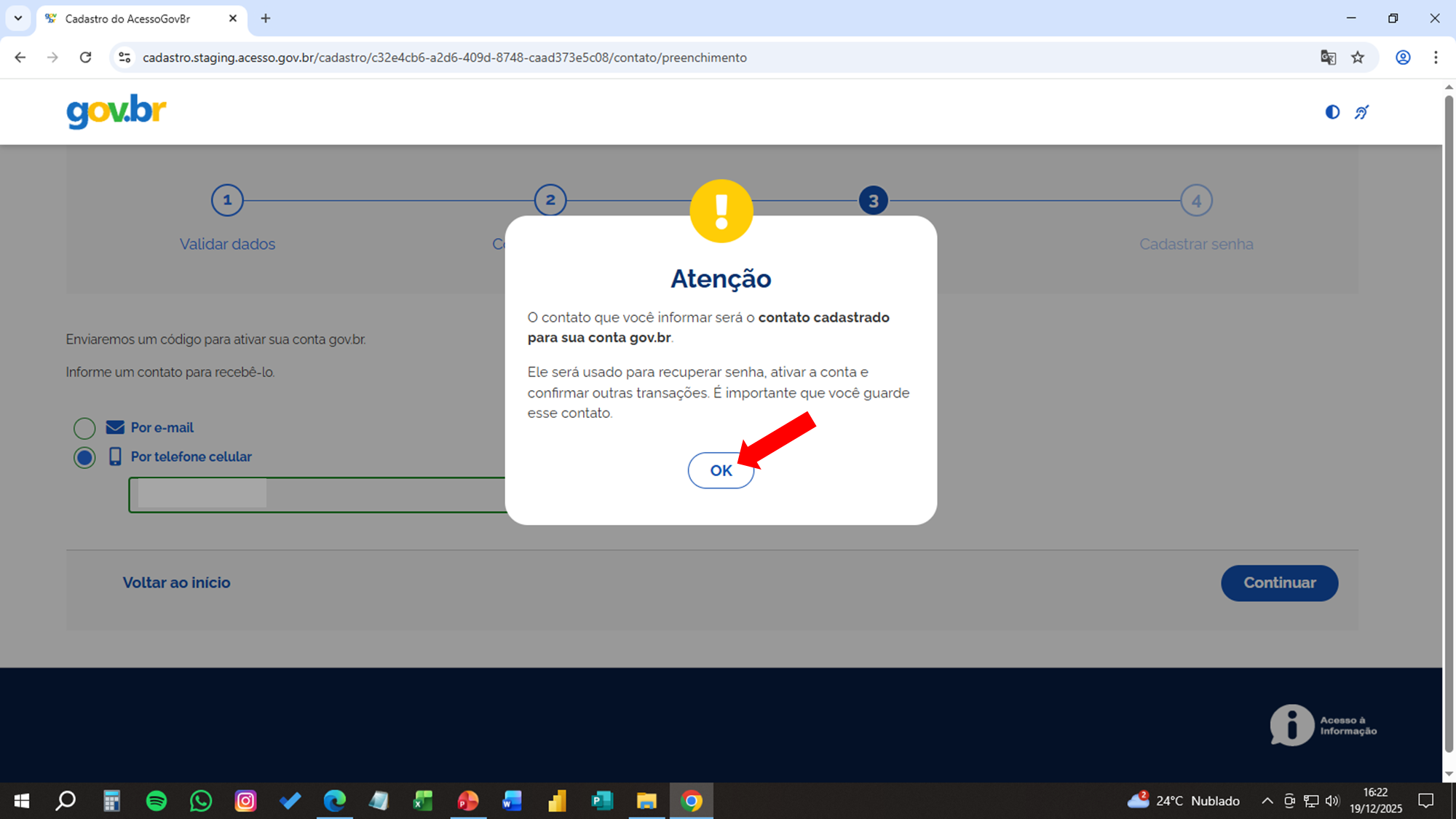Click the Voltar ao início link
This screenshot has width=1456, height=819.
pyautogui.click(x=176, y=582)
